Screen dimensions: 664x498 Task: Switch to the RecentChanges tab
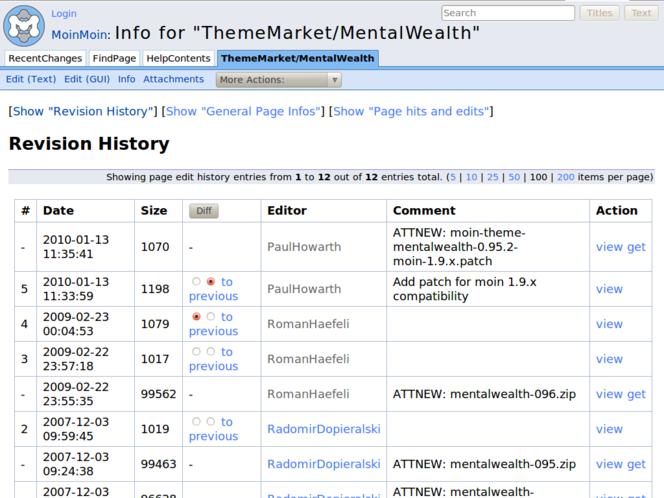[45, 59]
